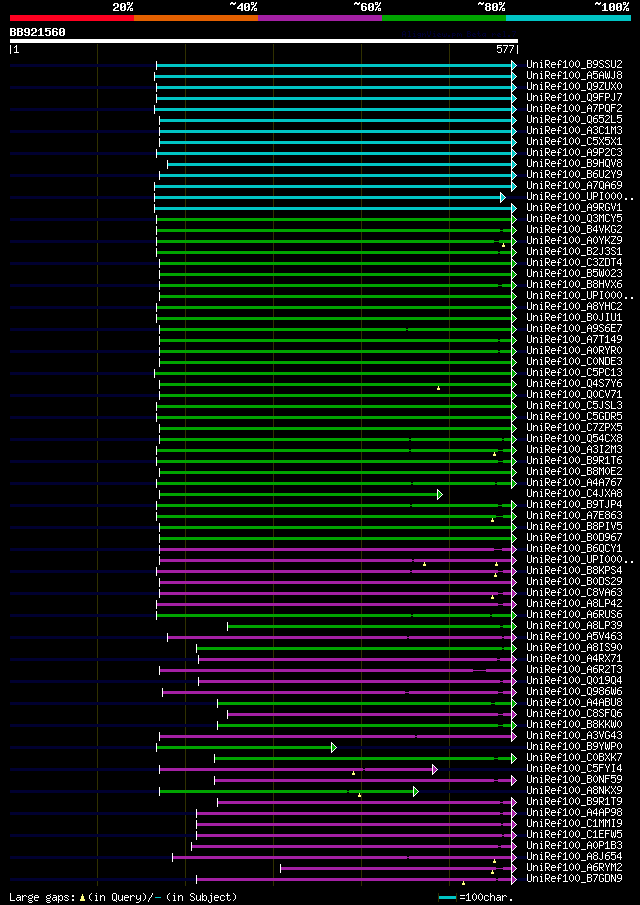Image resolution: width=640 pixels, height=905 pixels.
Task: Select the UniRef100_B9YWP0 label
Action: (574, 746)
